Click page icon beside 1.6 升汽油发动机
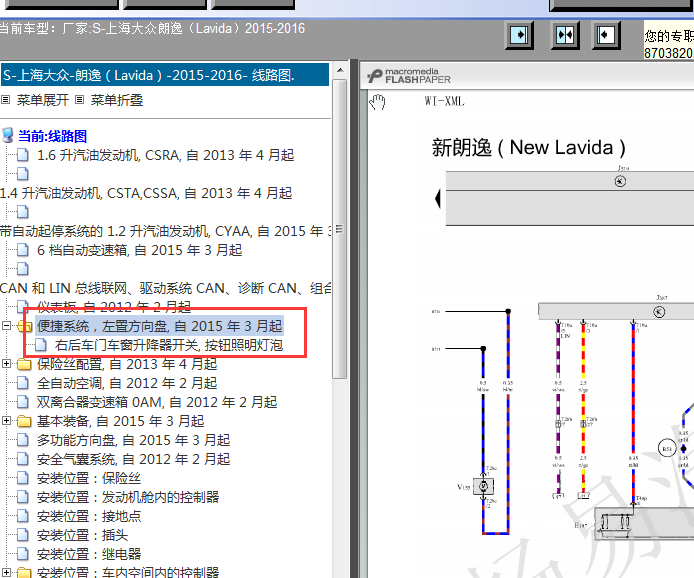 click(x=23, y=155)
